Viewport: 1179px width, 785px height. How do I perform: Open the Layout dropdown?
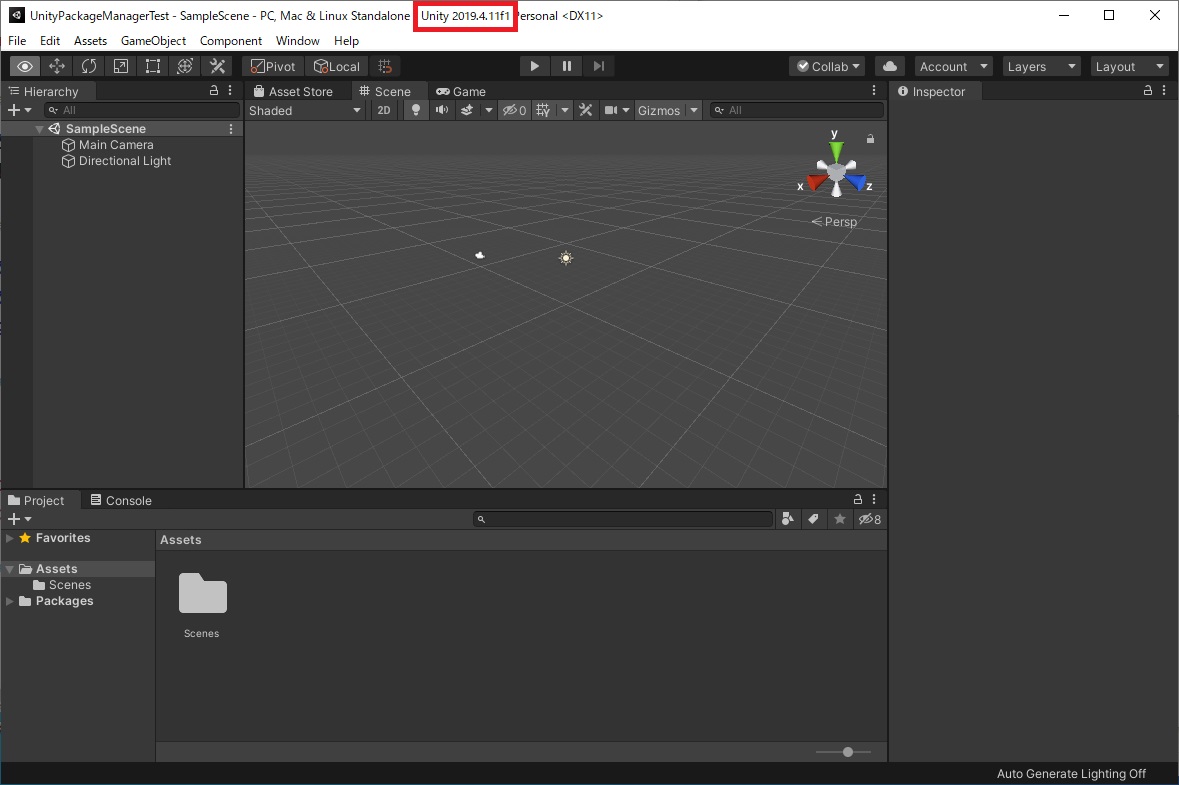tap(1129, 66)
